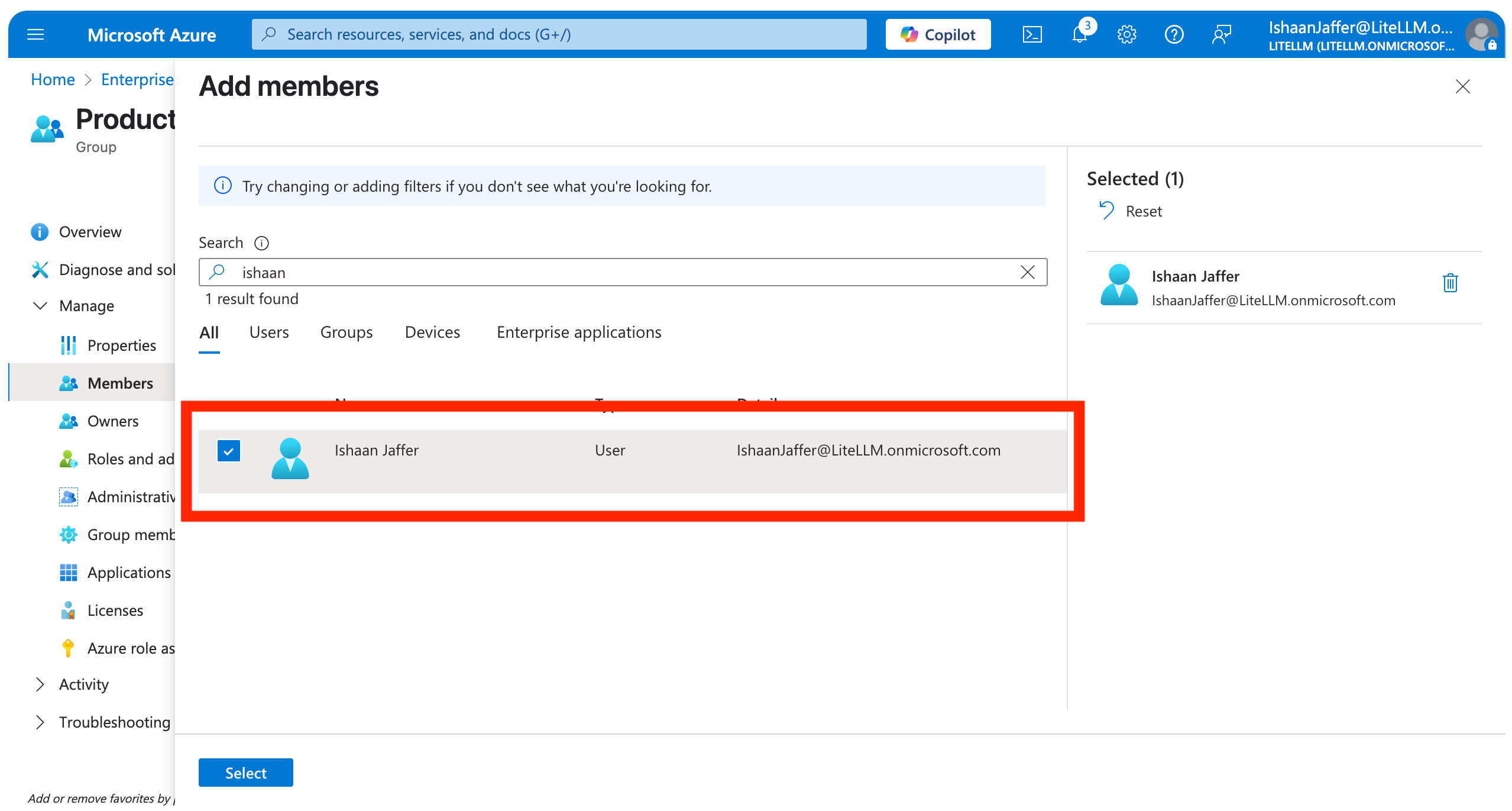The height and width of the screenshot is (811, 1512).
Task: Clear the ishaan search text
Action: (x=1028, y=272)
